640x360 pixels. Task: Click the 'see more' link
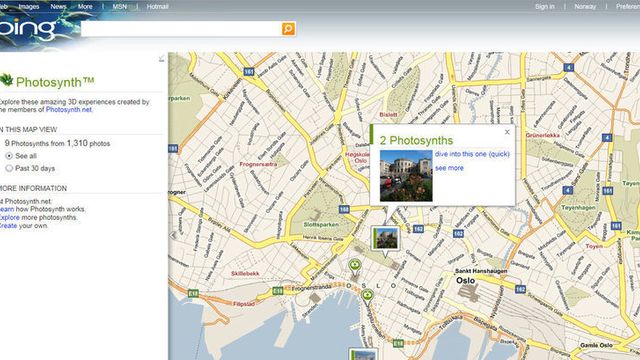(x=449, y=168)
